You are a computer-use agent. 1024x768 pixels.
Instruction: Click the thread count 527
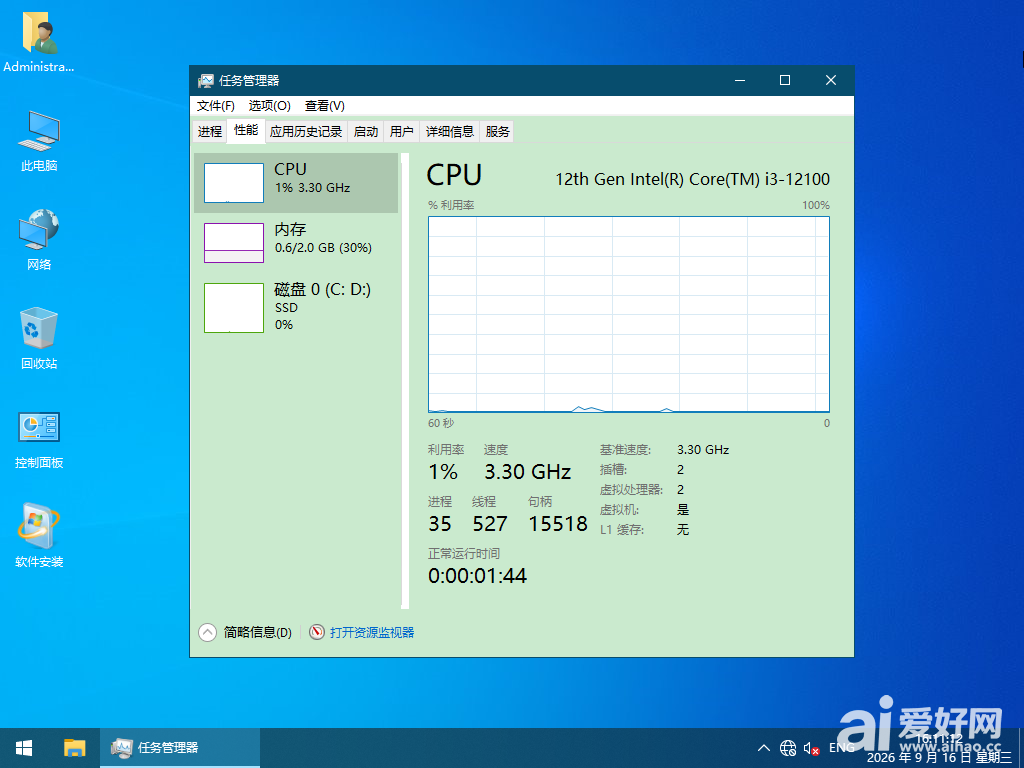tap(490, 524)
